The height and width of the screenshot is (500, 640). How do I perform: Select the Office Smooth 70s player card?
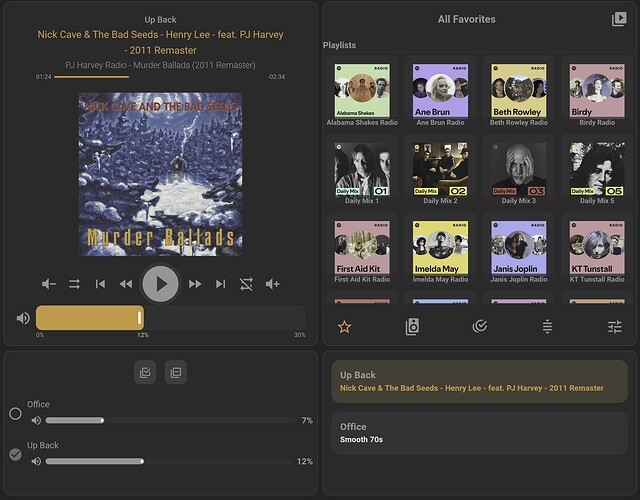tap(480, 433)
